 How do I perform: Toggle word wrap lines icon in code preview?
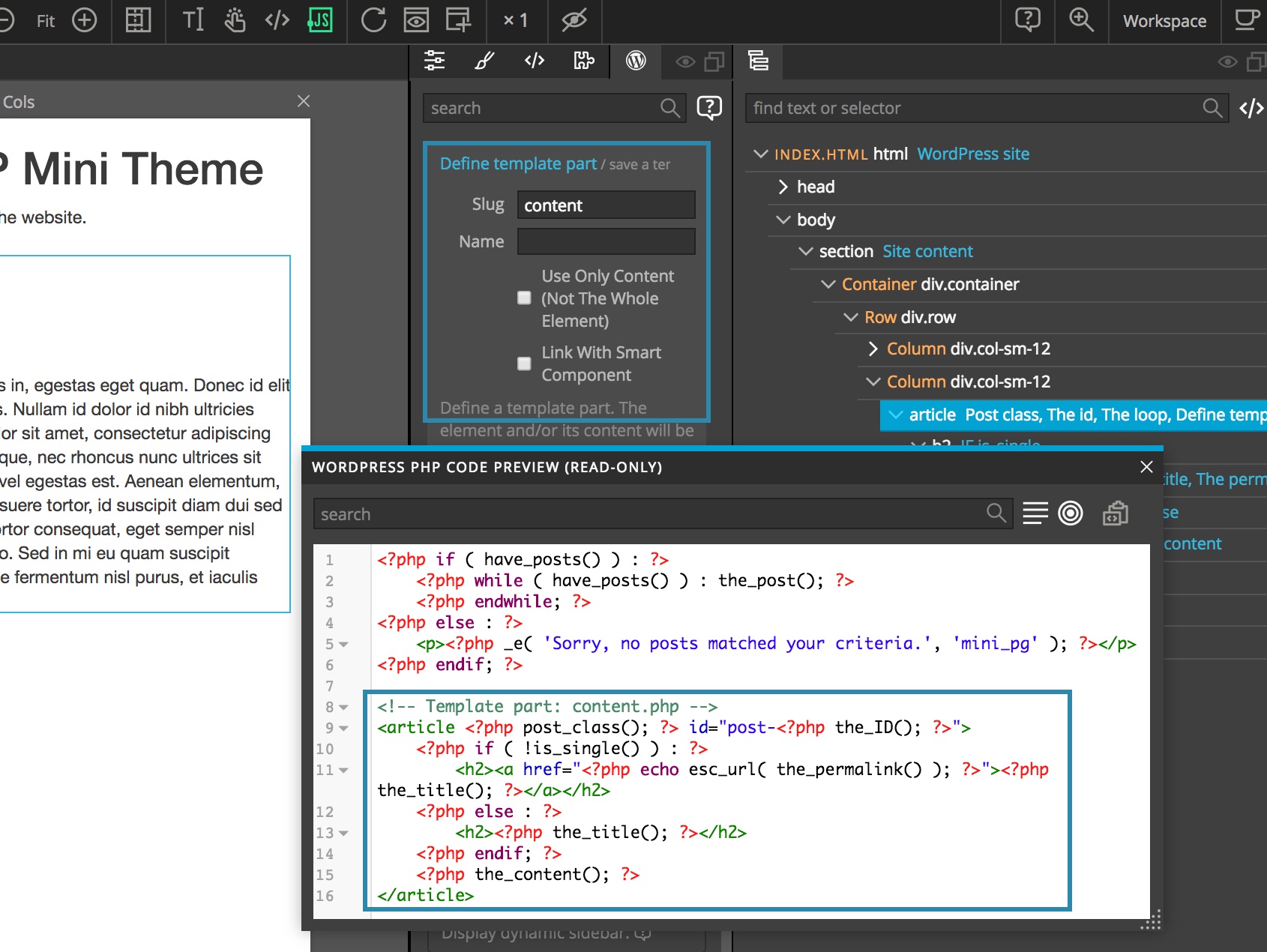click(x=1035, y=513)
